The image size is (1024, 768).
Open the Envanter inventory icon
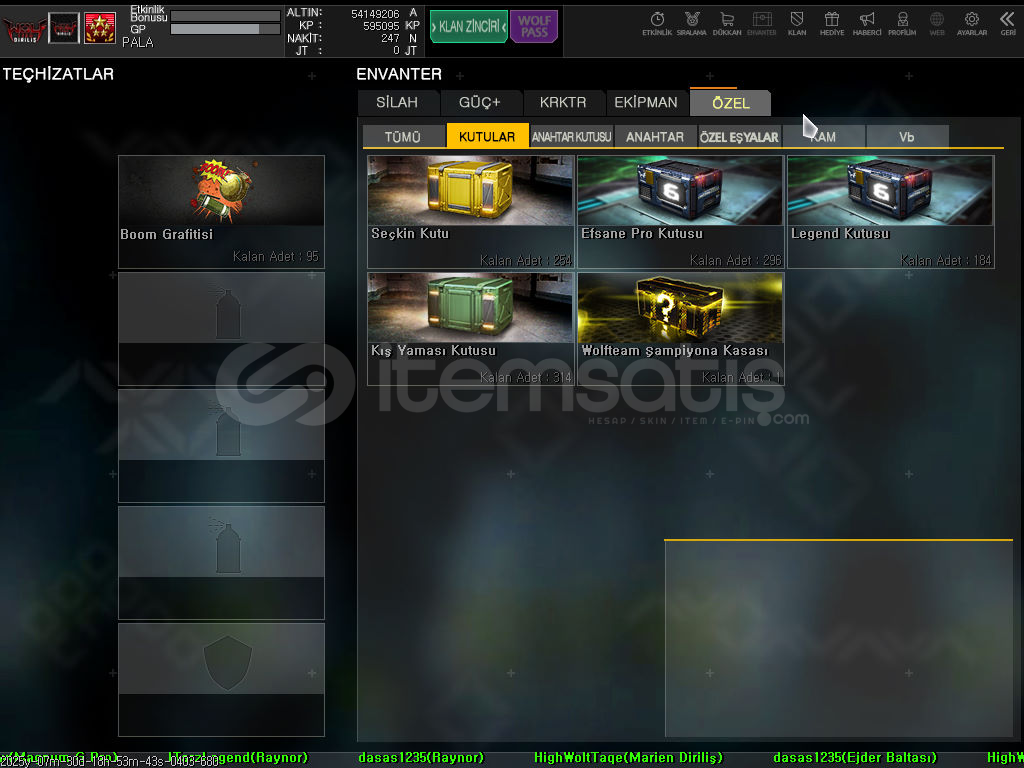pos(761,24)
